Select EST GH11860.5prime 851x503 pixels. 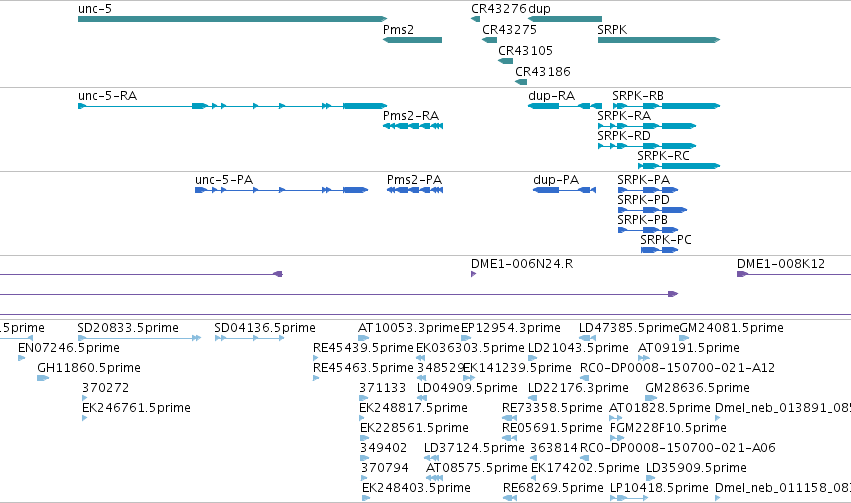coord(43,378)
